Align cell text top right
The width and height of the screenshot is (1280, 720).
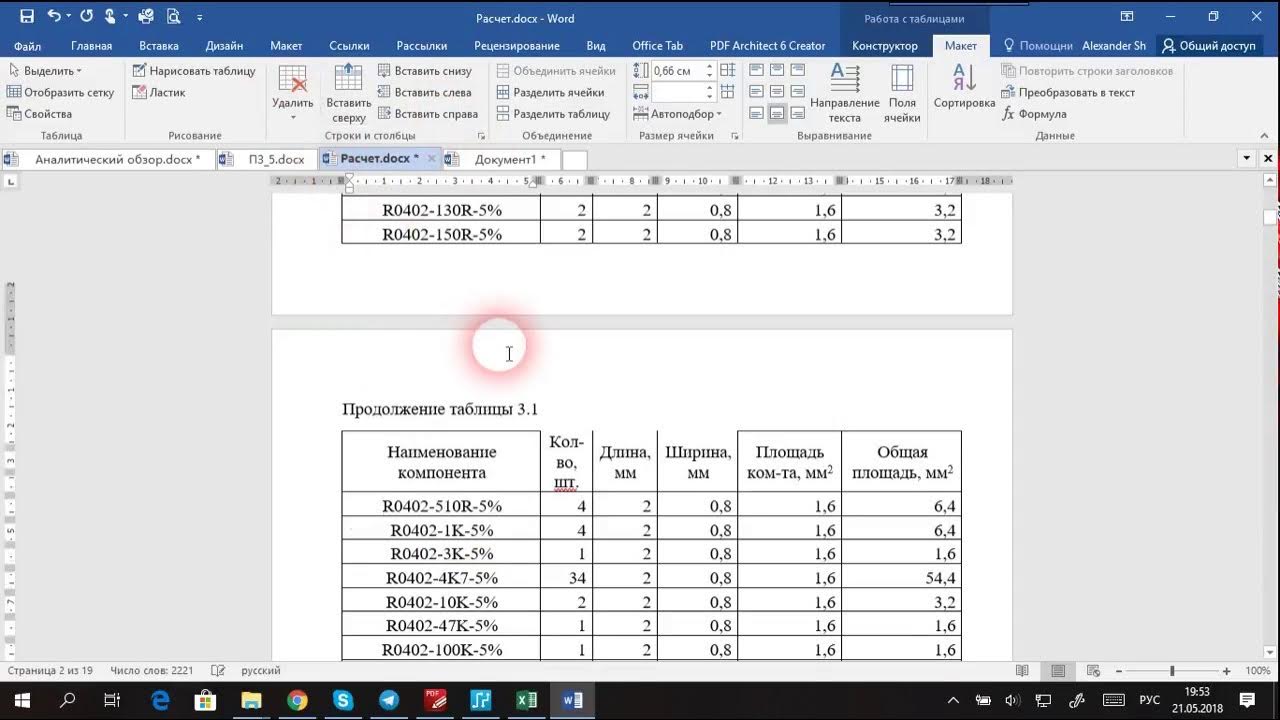(799, 70)
